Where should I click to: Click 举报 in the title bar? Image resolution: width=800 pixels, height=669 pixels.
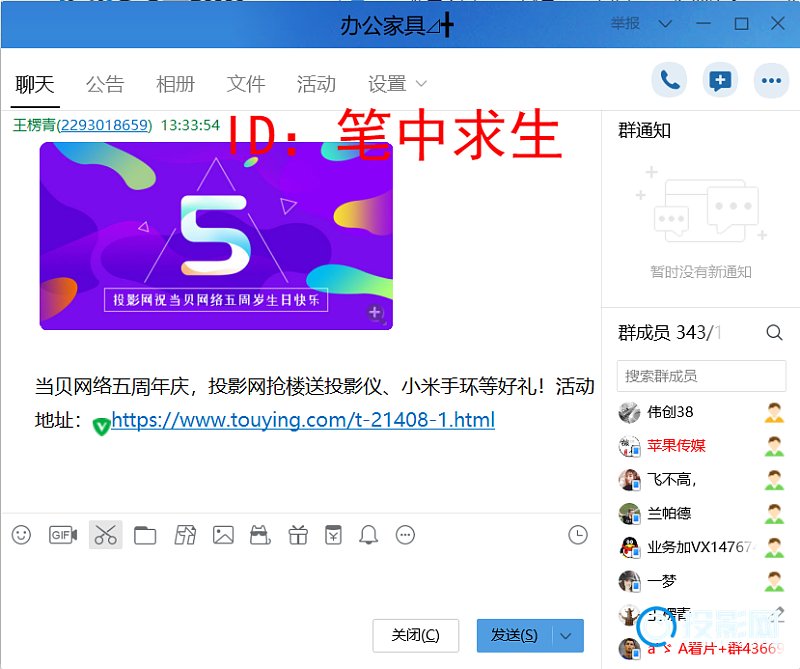coord(625,23)
